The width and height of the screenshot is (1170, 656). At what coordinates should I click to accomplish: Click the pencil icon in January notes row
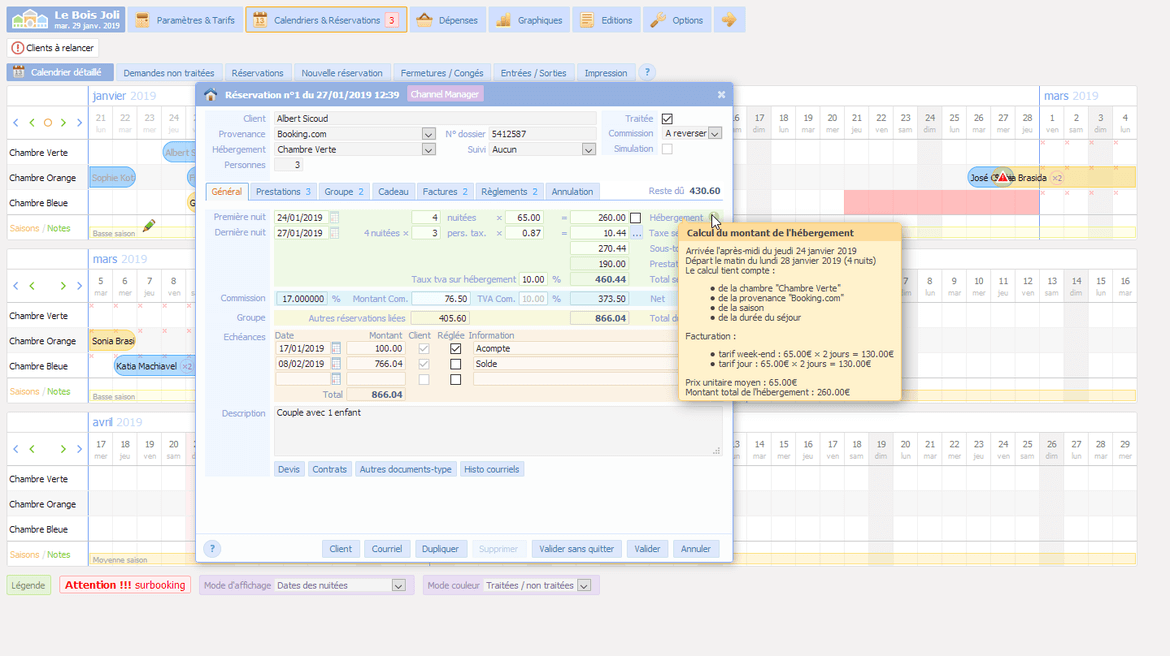coord(149,226)
